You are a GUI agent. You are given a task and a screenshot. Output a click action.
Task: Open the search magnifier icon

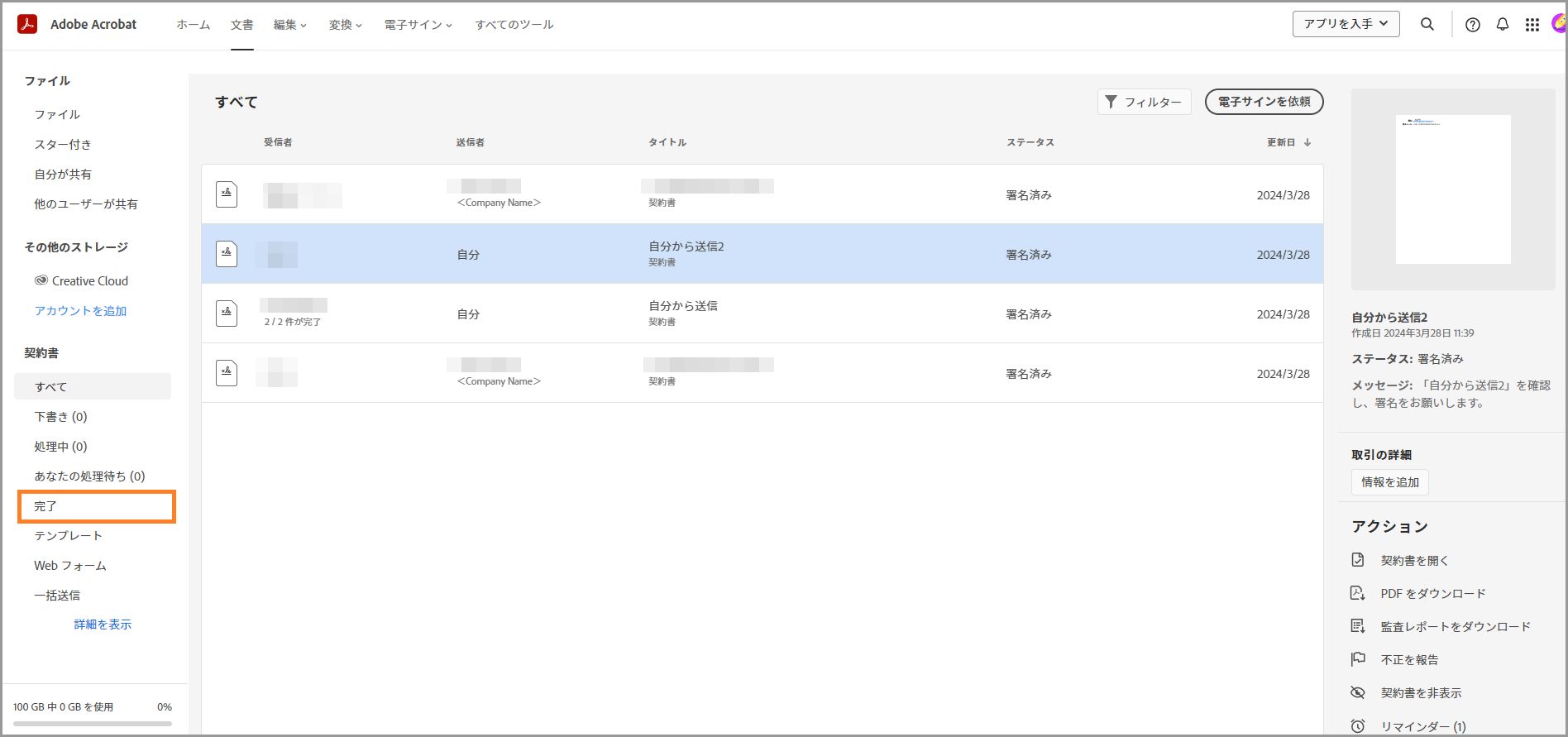pyautogui.click(x=1427, y=24)
